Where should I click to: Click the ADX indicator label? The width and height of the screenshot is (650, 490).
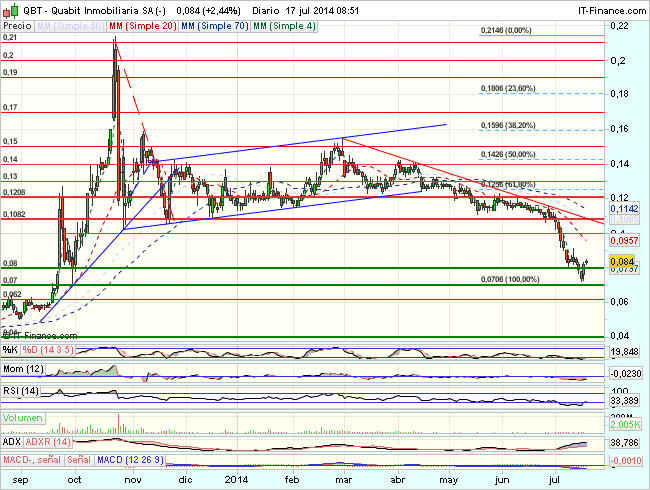point(13,441)
